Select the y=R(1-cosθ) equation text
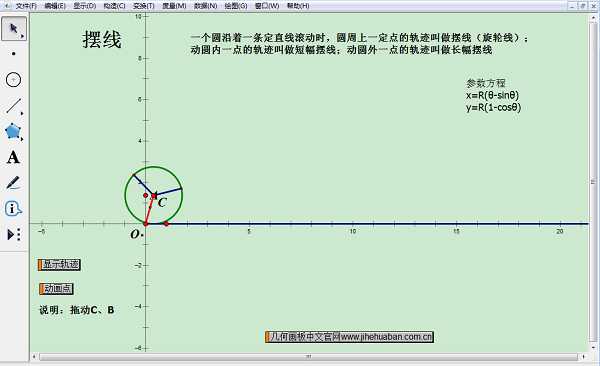The height and width of the screenshot is (366, 600). tap(493, 107)
